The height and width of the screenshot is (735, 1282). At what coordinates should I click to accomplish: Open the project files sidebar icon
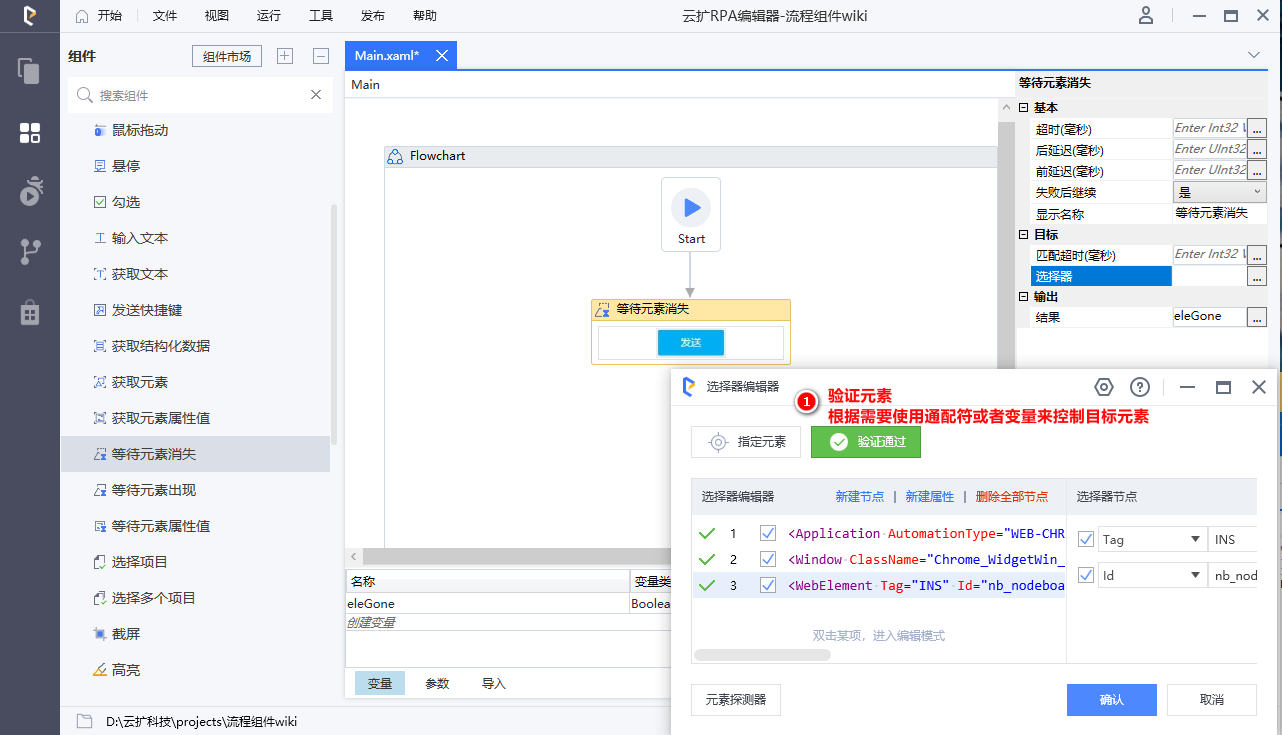click(30, 72)
